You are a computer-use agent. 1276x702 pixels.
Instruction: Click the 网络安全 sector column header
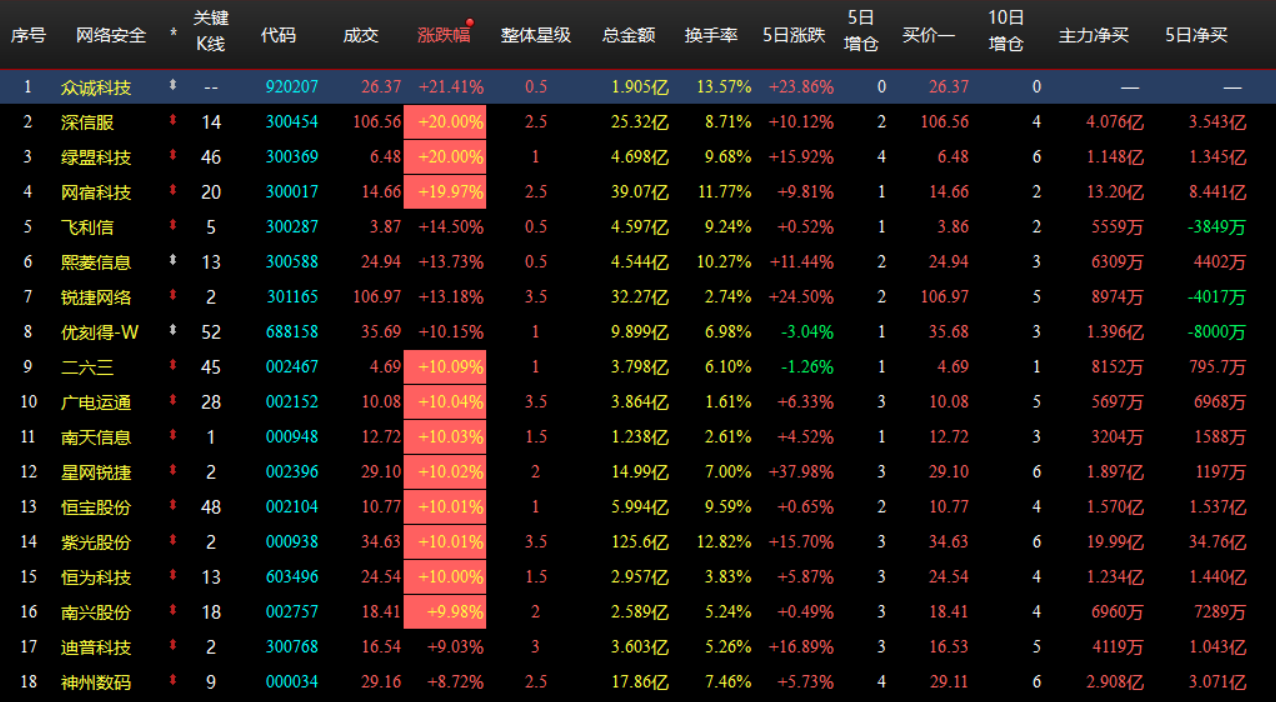pos(111,35)
